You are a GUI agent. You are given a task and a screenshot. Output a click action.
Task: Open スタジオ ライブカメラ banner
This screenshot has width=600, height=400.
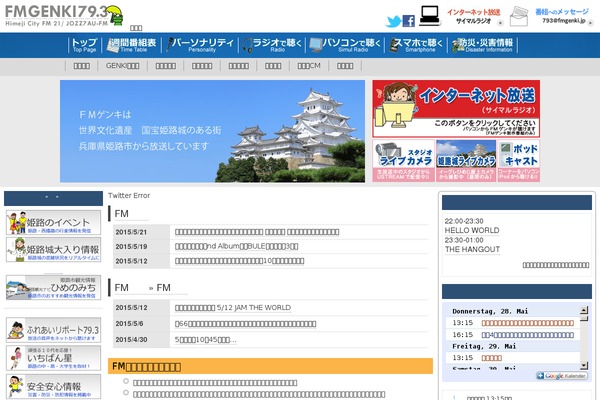tap(403, 160)
